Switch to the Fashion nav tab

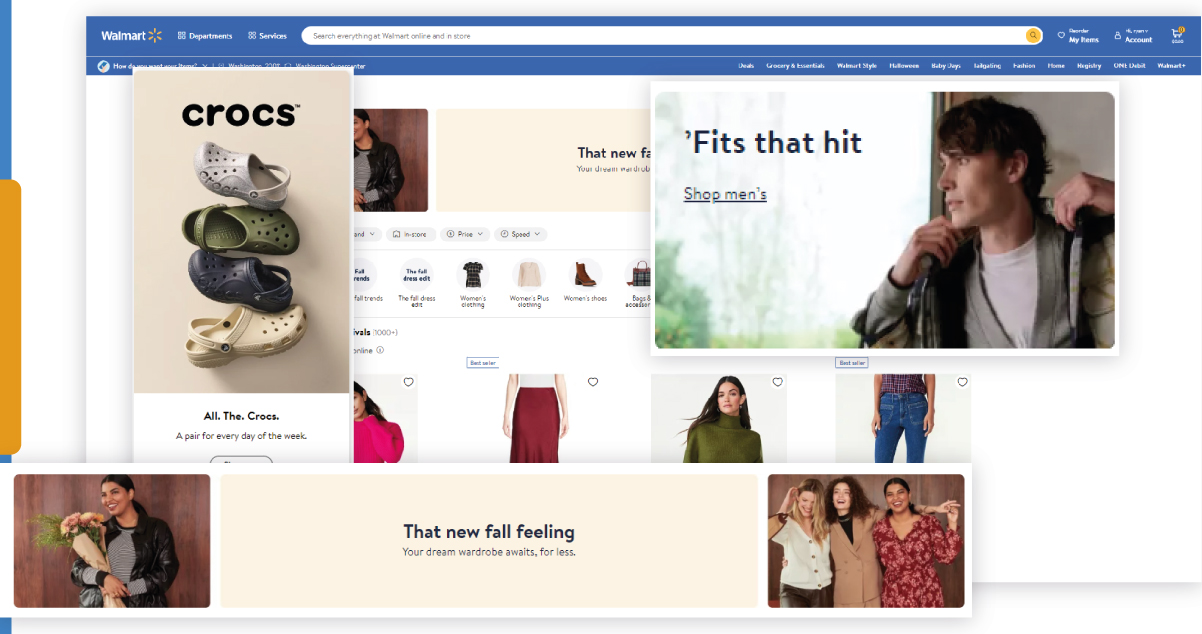click(x=1023, y=65)
